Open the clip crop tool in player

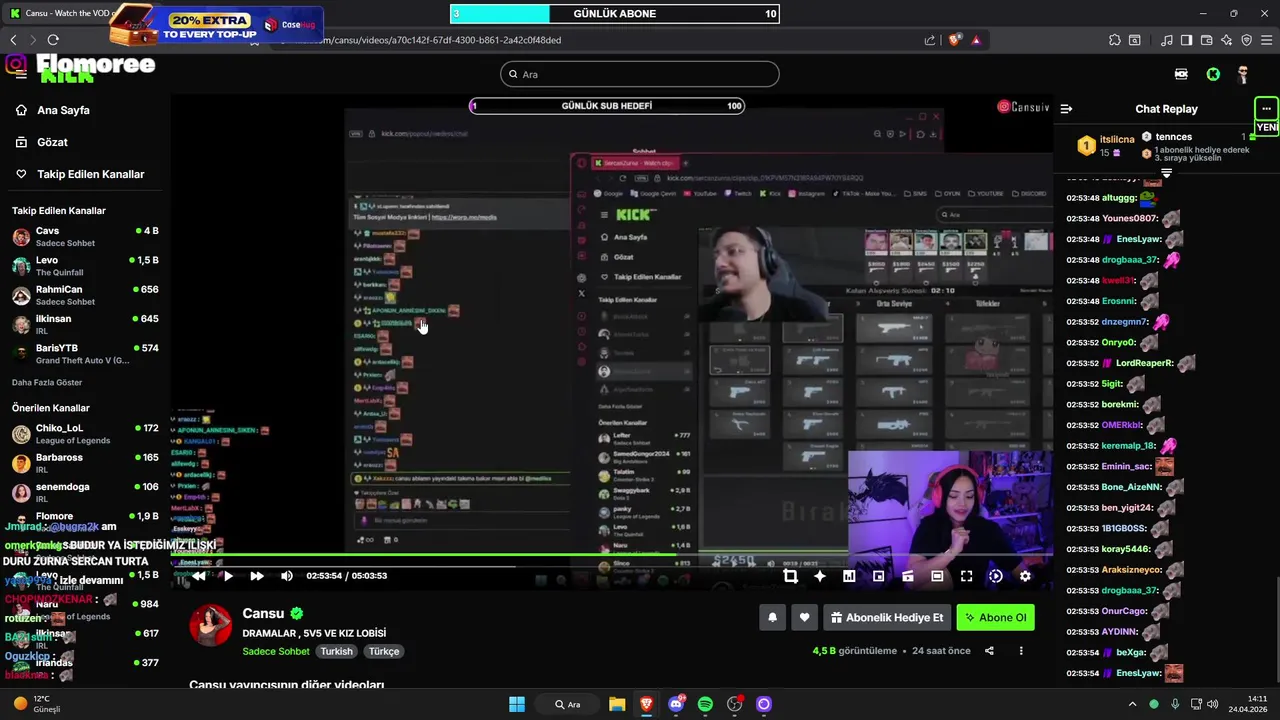point(790,576)
